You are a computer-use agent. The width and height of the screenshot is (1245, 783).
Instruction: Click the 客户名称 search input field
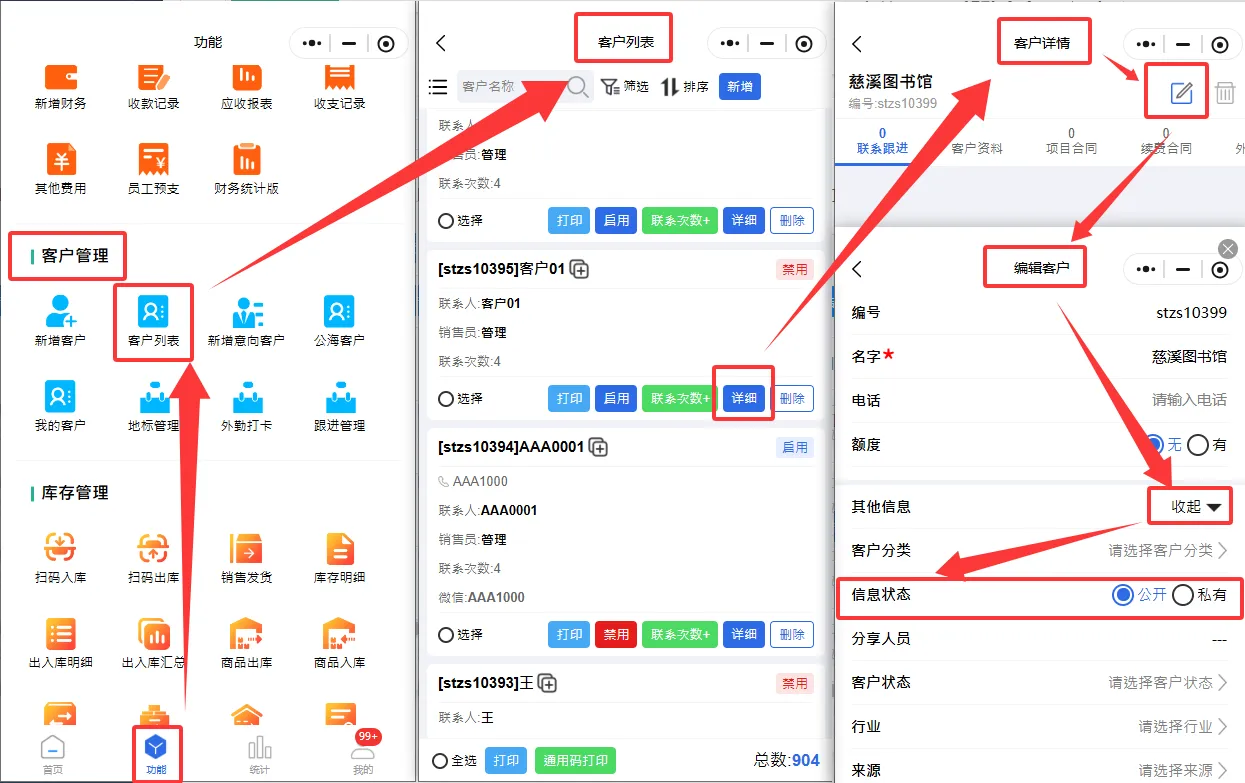click(x=508, y=87)
